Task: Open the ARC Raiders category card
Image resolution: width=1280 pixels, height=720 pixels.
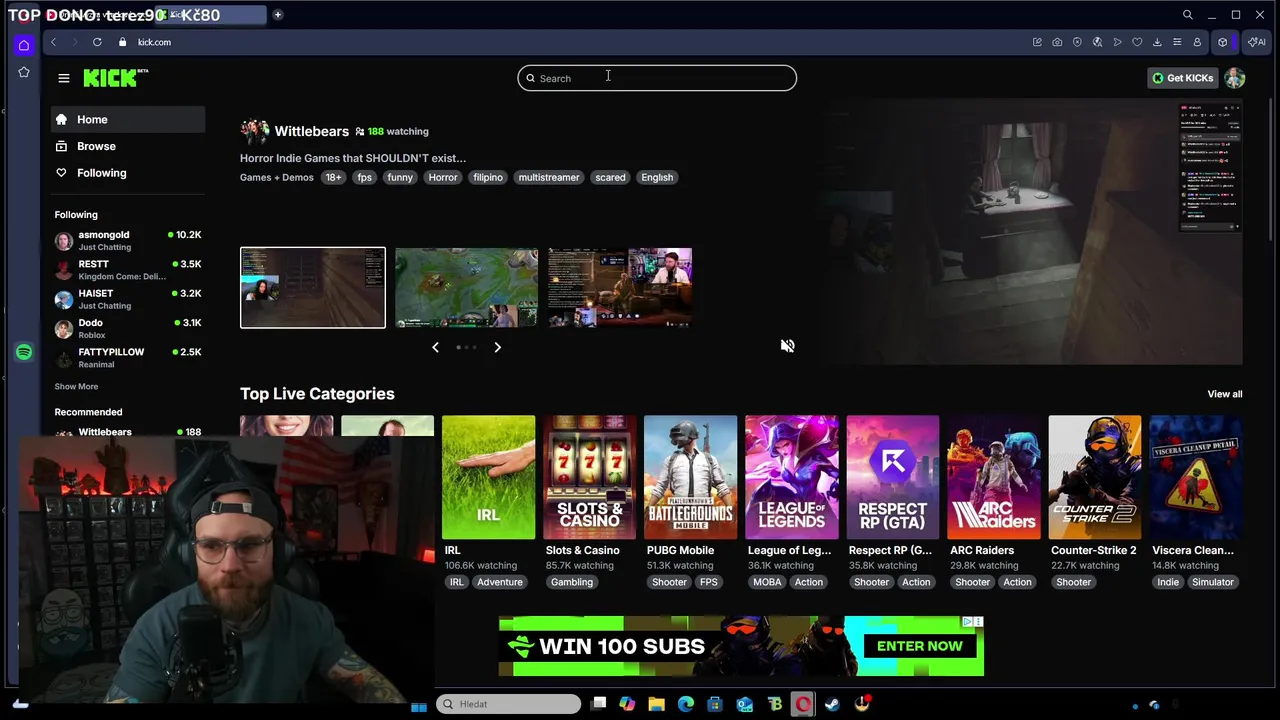Action: tap(993, 477)
